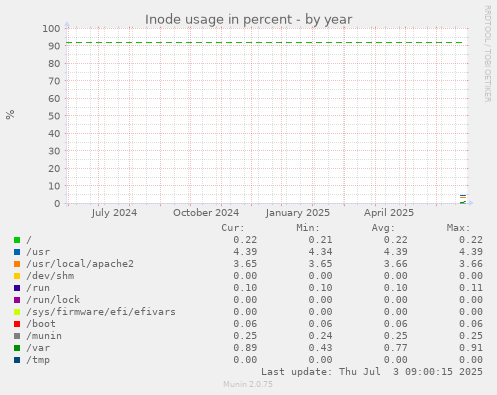Screen dimensions: 497x395
Task: Select the /usr legend label
Action: (38, 252)
